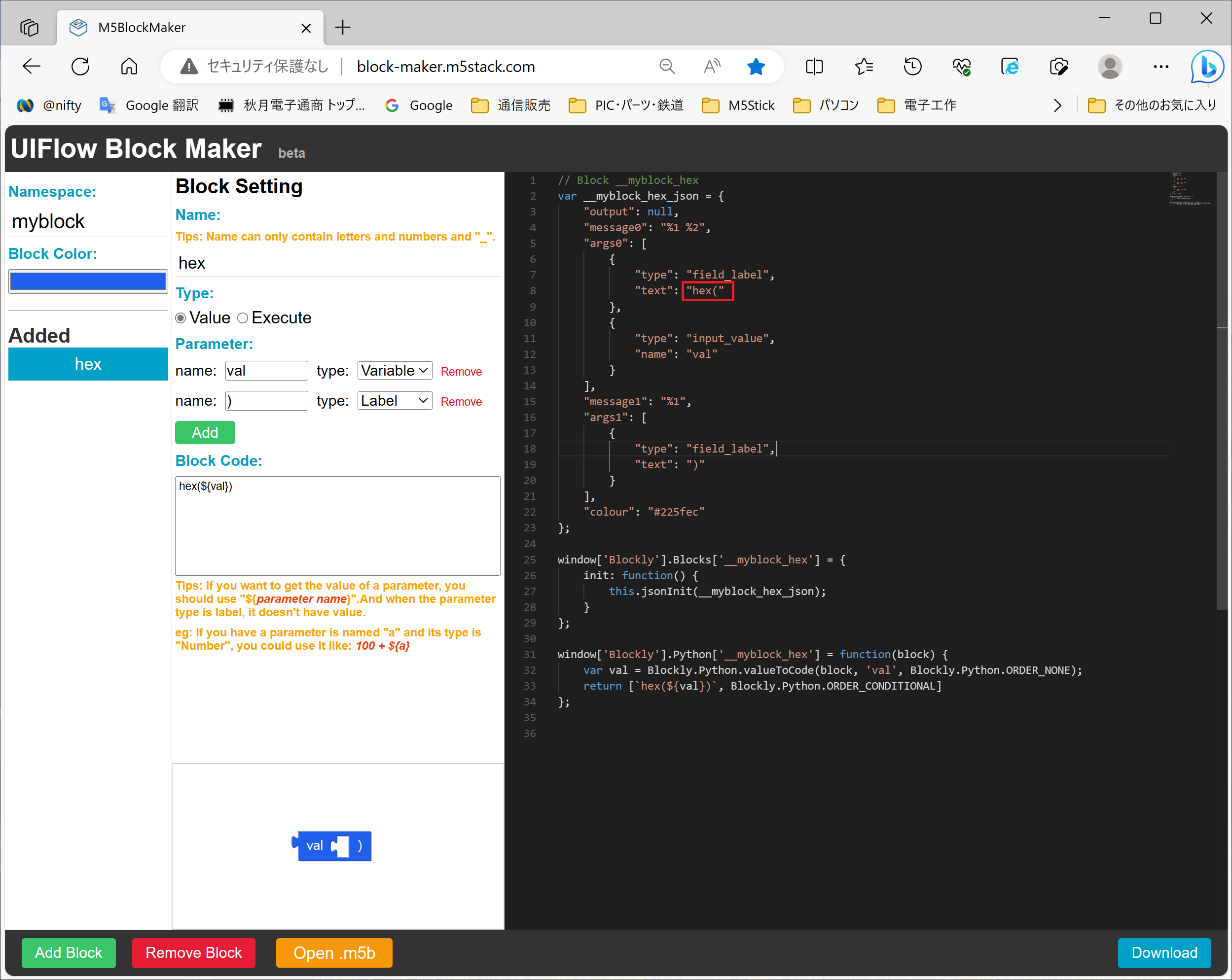This screenshot has width=1232, height=980.
Task: Open 秋月電子通商 bookmark
Action: pyautogui.click(x=291, y=105)
